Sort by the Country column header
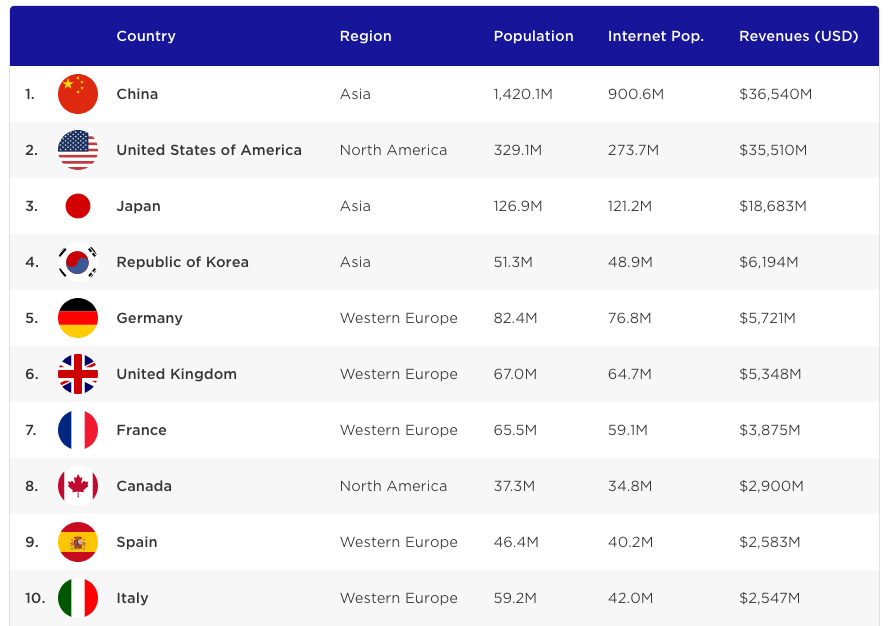Image resolution: width=890 pixels, height=626 pixels. point(146,36)
